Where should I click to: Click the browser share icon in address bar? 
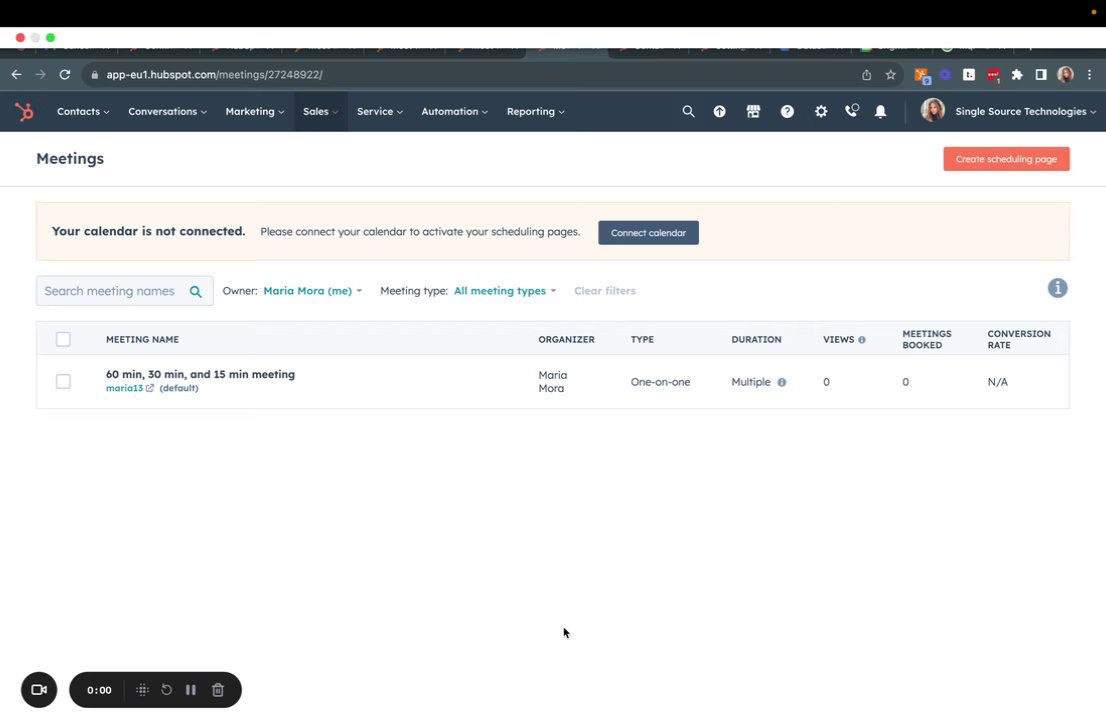(866, 75)
